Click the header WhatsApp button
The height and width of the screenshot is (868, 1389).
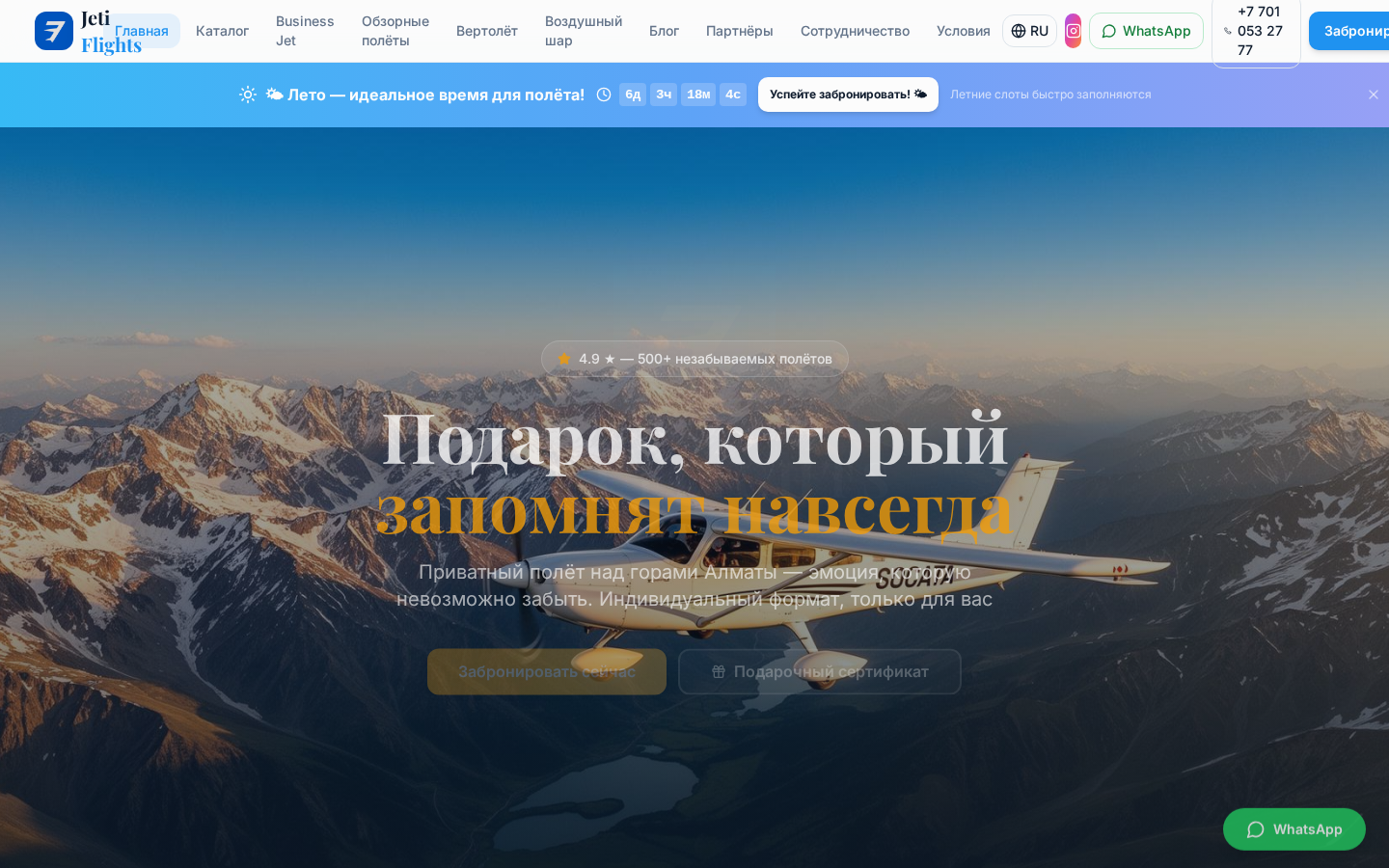click(x=1146, y=31)
